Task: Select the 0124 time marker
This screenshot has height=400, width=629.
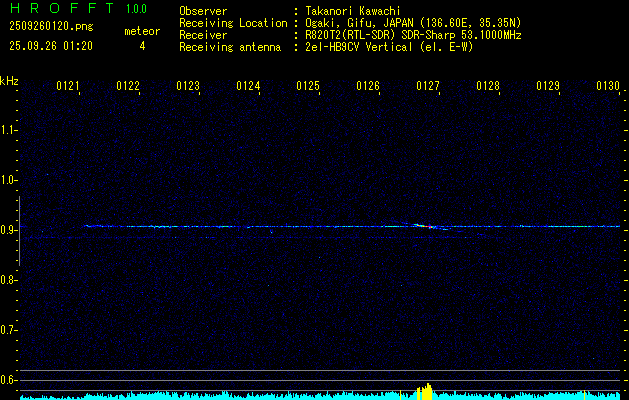Action: click(x=248, y=87)
